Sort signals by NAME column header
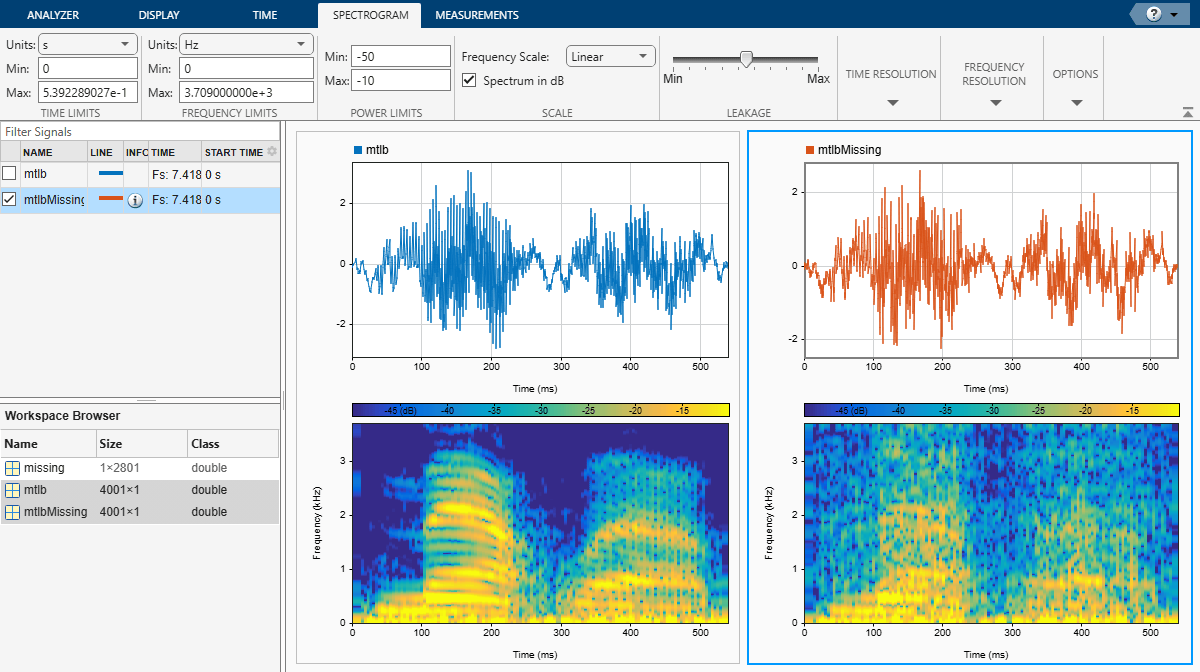The width and height of the screenshot is (1200, 672). tap(53, 152)
